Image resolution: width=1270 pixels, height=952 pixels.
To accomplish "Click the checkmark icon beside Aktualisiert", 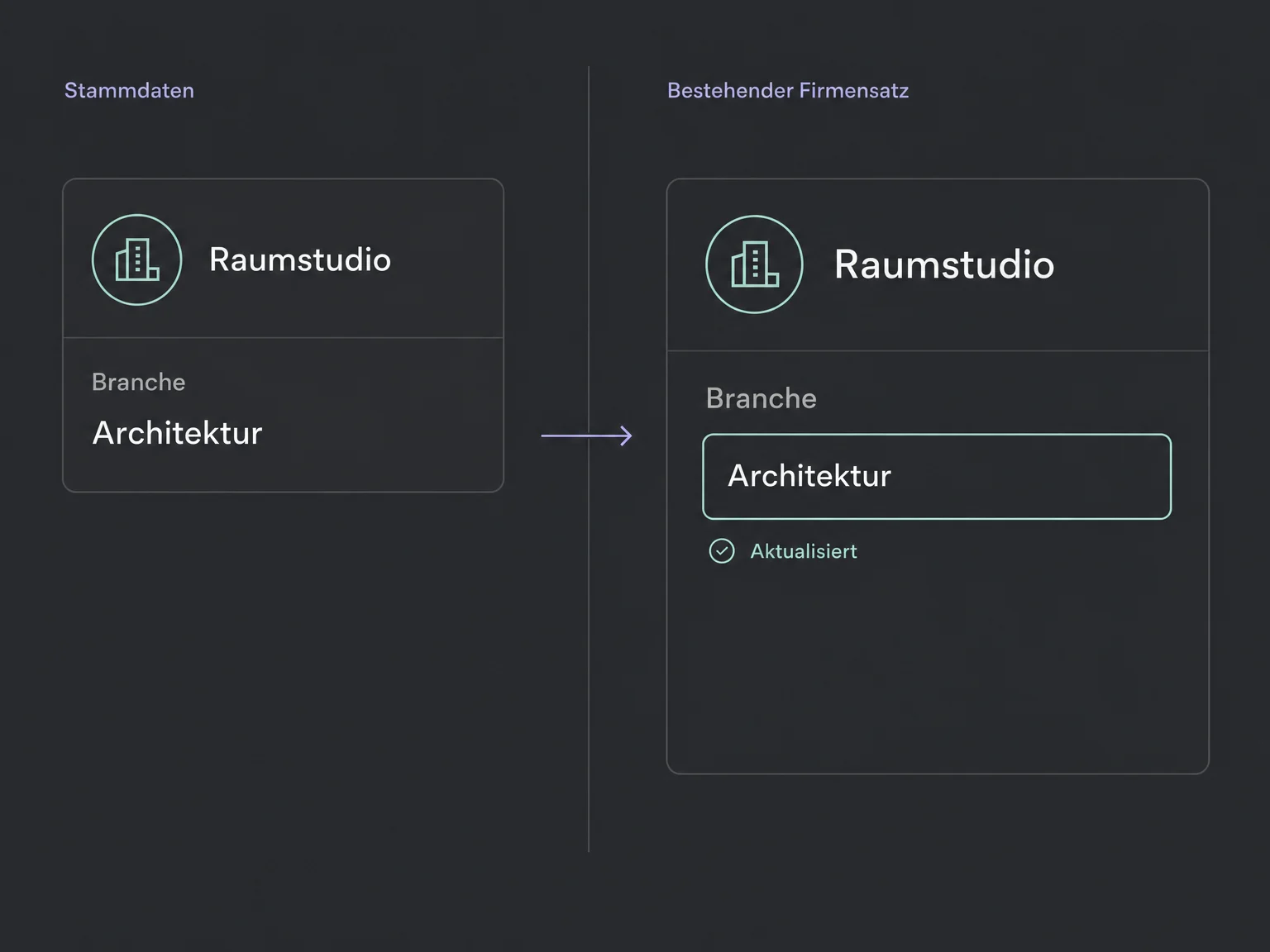I will [722, 551].
